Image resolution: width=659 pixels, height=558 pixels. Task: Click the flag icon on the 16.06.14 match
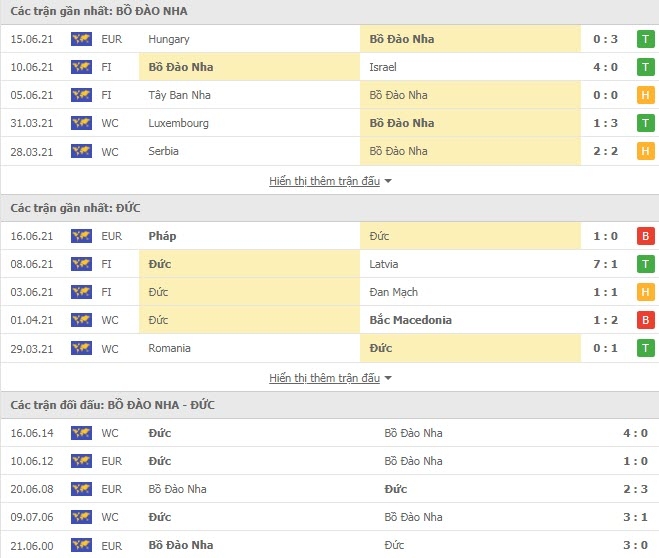click(x=81, y=433)
